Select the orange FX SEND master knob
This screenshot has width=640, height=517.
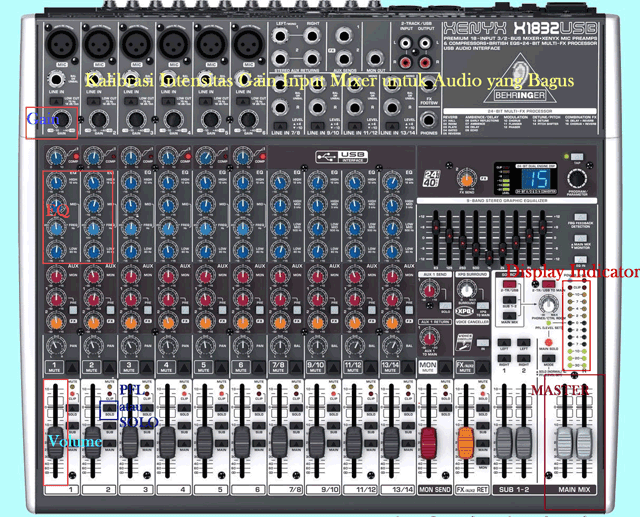pos(467,179)
